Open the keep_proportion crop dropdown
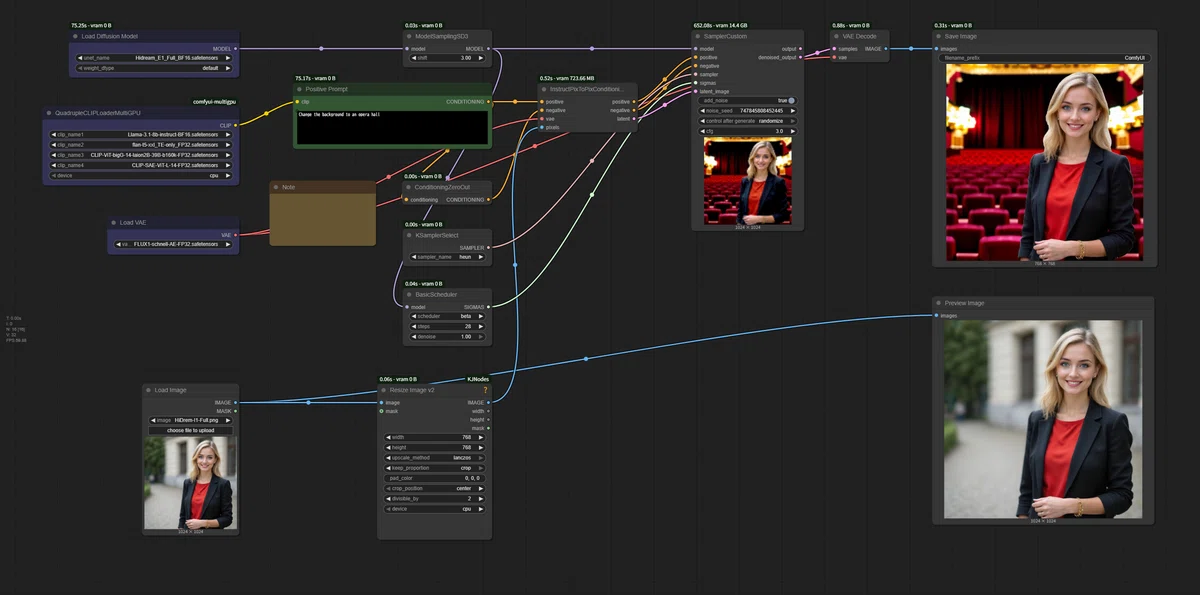Screen dimensions: 1200x595 434,467
